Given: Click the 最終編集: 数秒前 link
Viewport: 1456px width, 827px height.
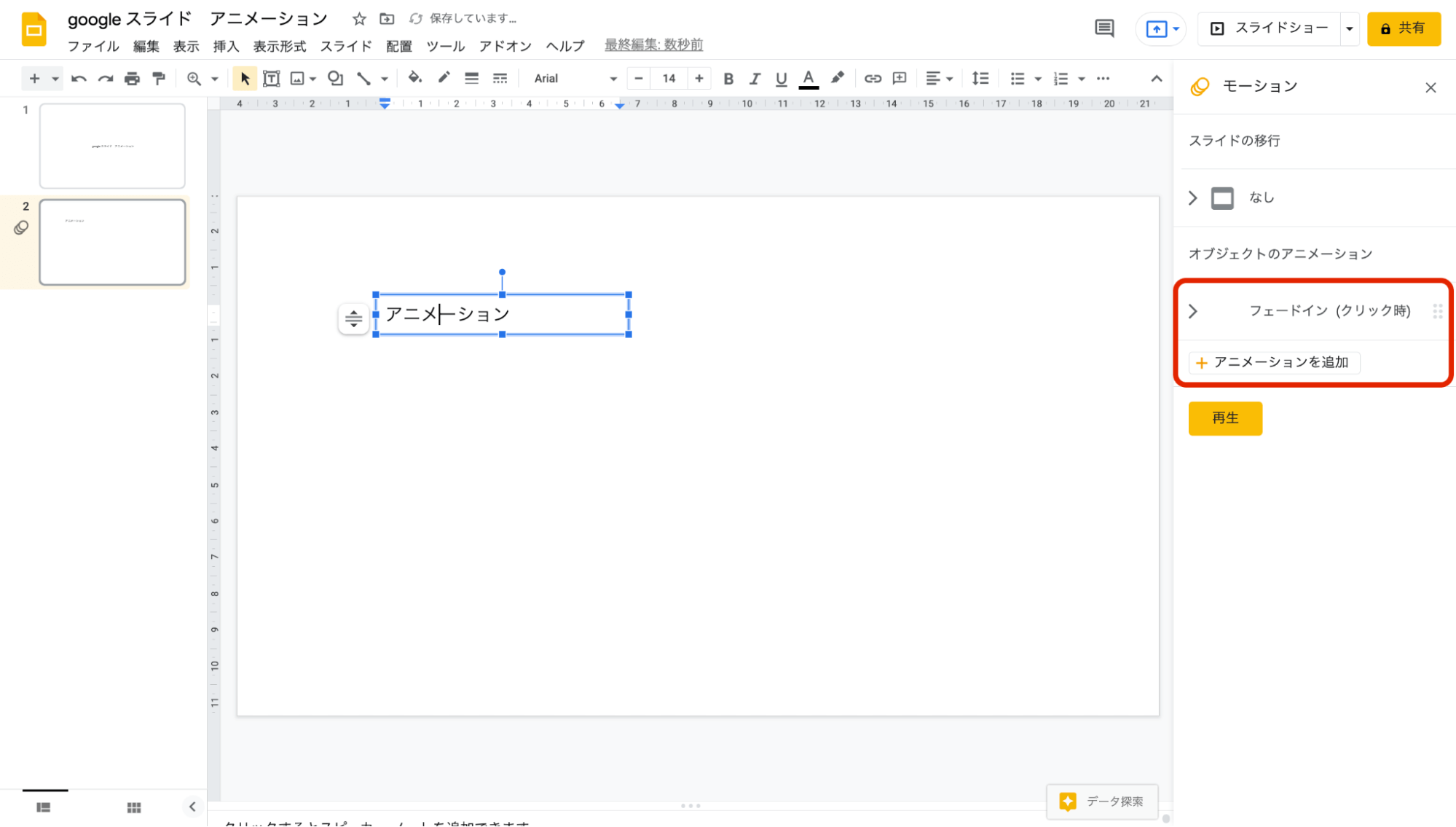Looking at the screenshot, I should [654, 45].
